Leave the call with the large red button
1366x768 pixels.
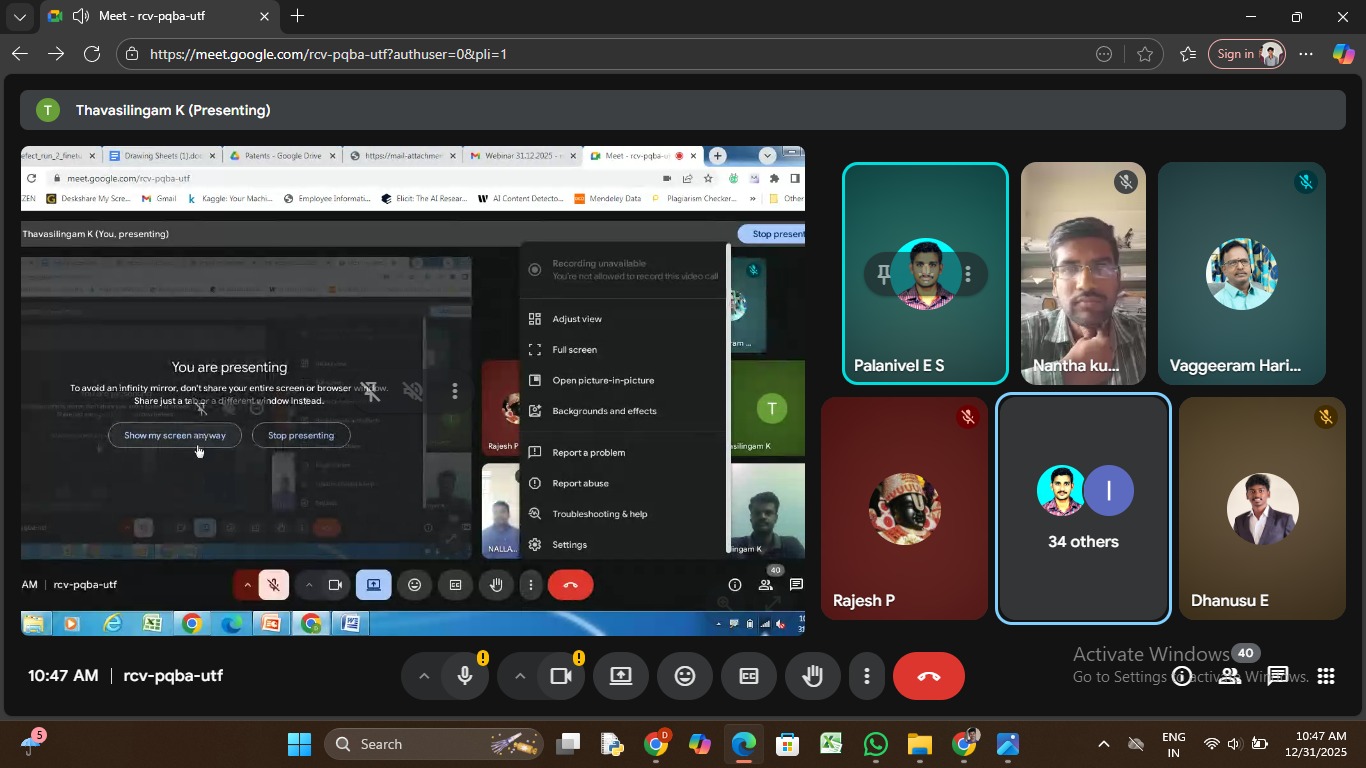point(928,677)
